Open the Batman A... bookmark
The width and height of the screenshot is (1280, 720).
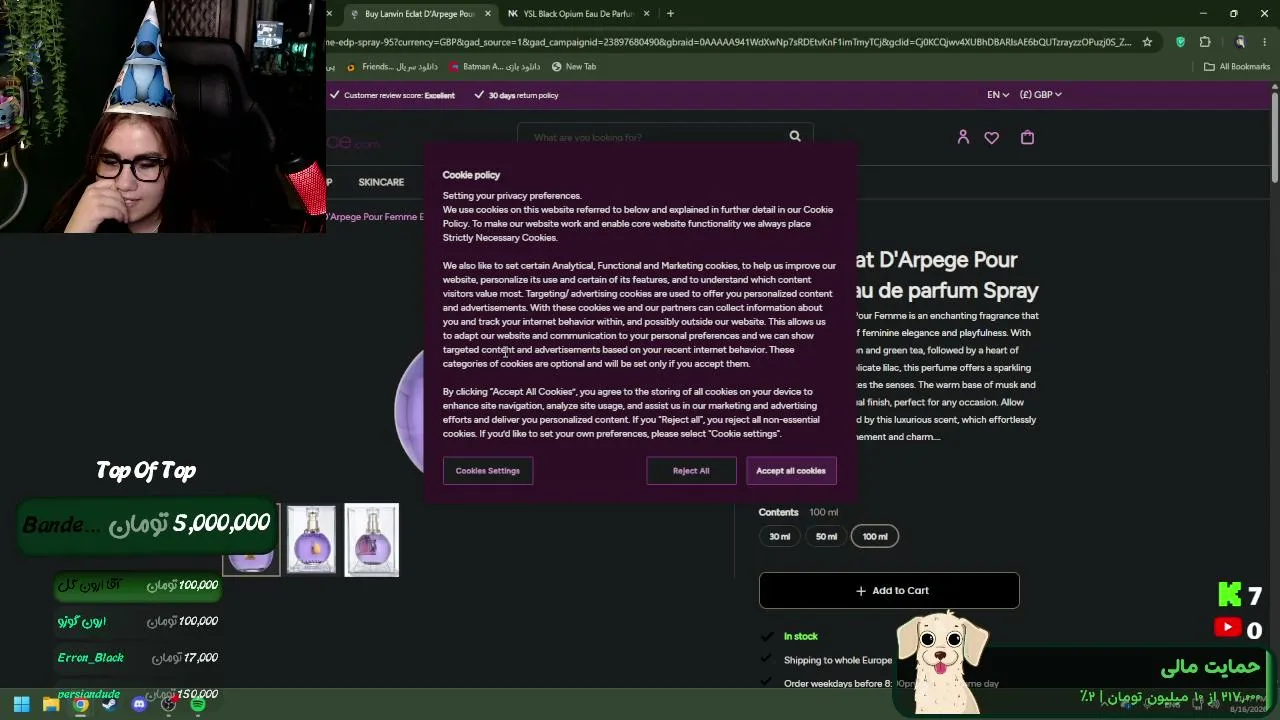[x=495, y=67]
